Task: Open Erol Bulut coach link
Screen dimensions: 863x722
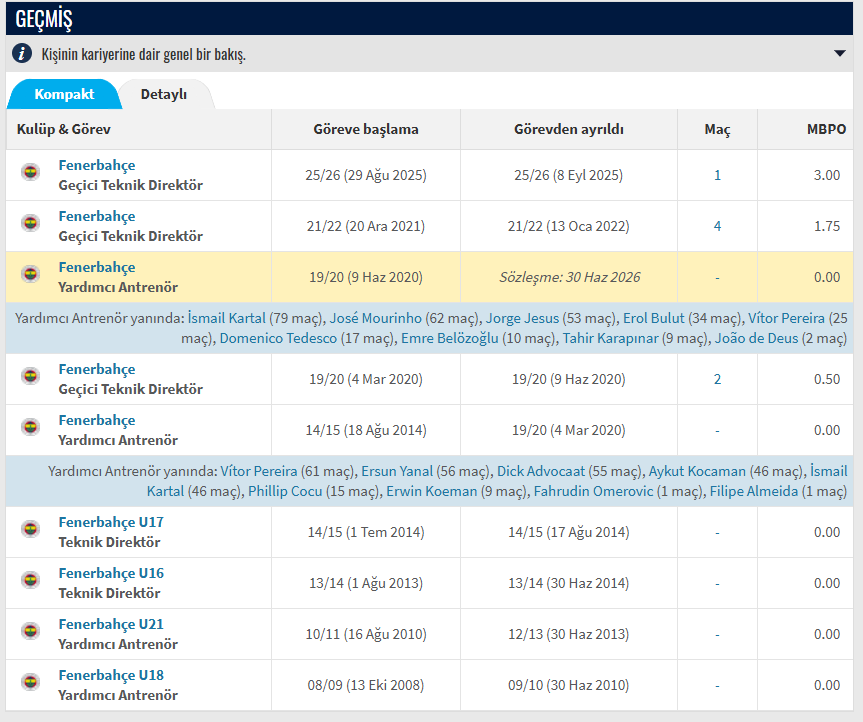Action: point(653,318)
